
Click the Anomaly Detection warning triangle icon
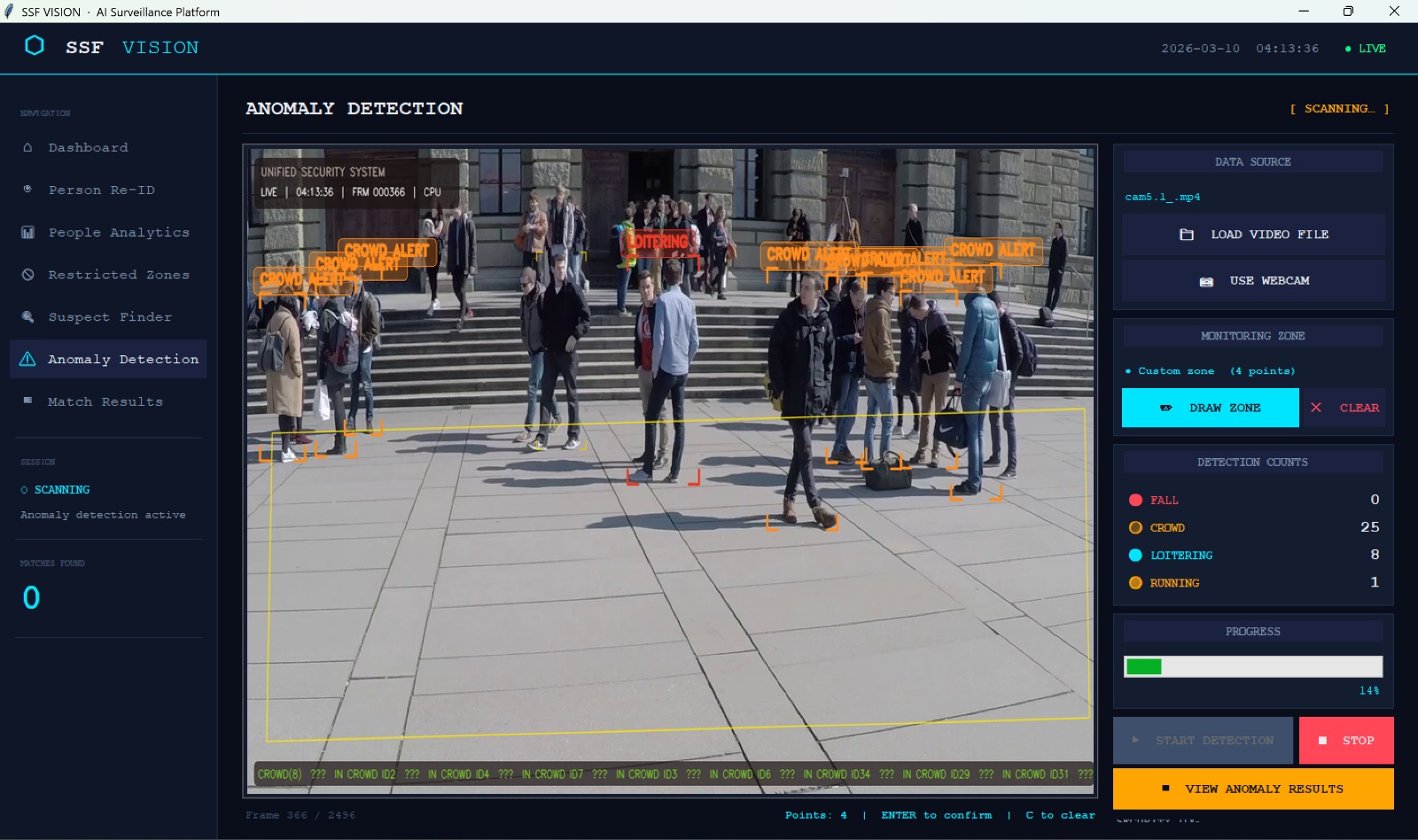29,359
